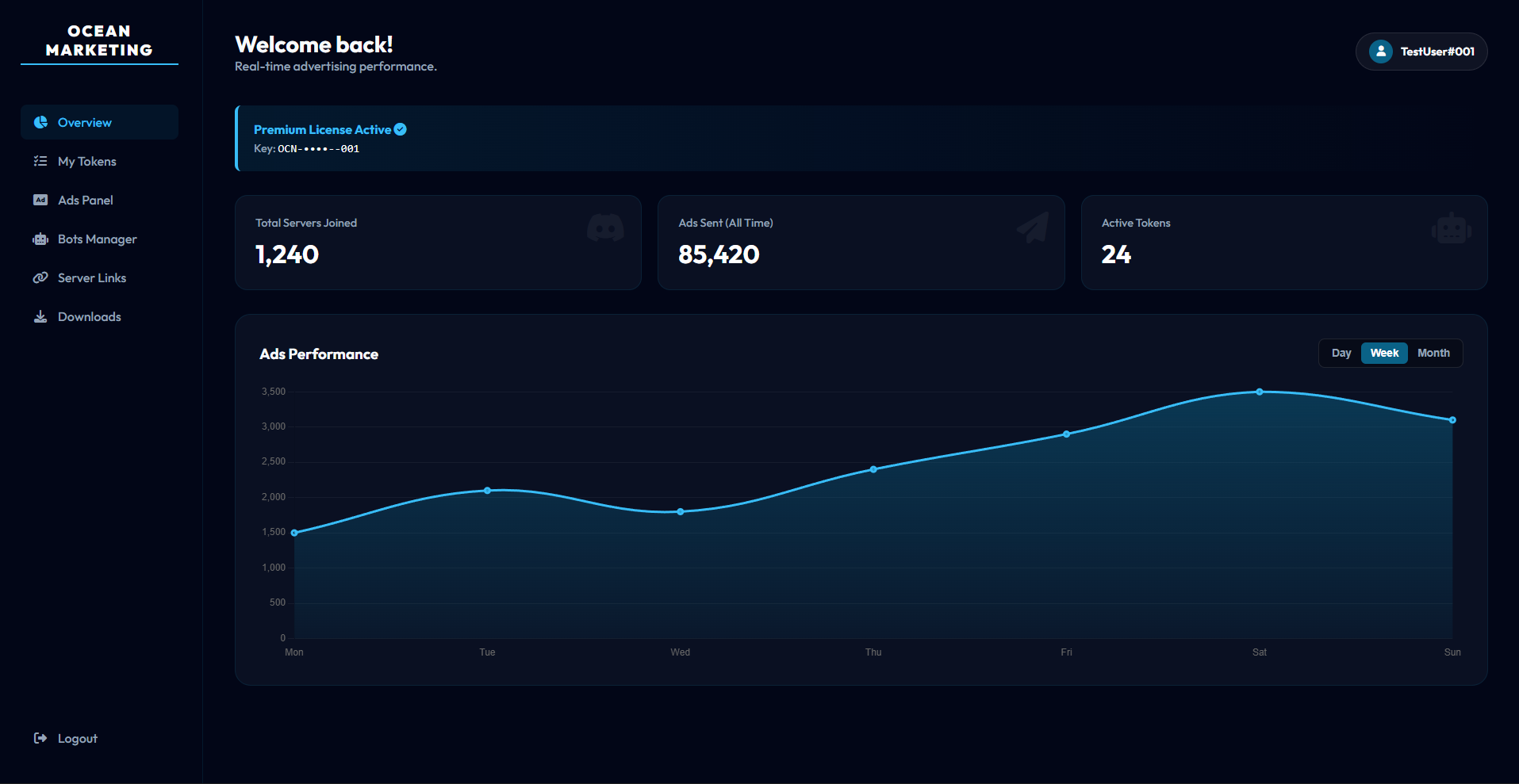Click Logout in the sidebar
The image size is (1519, 784).
[76, 738]
